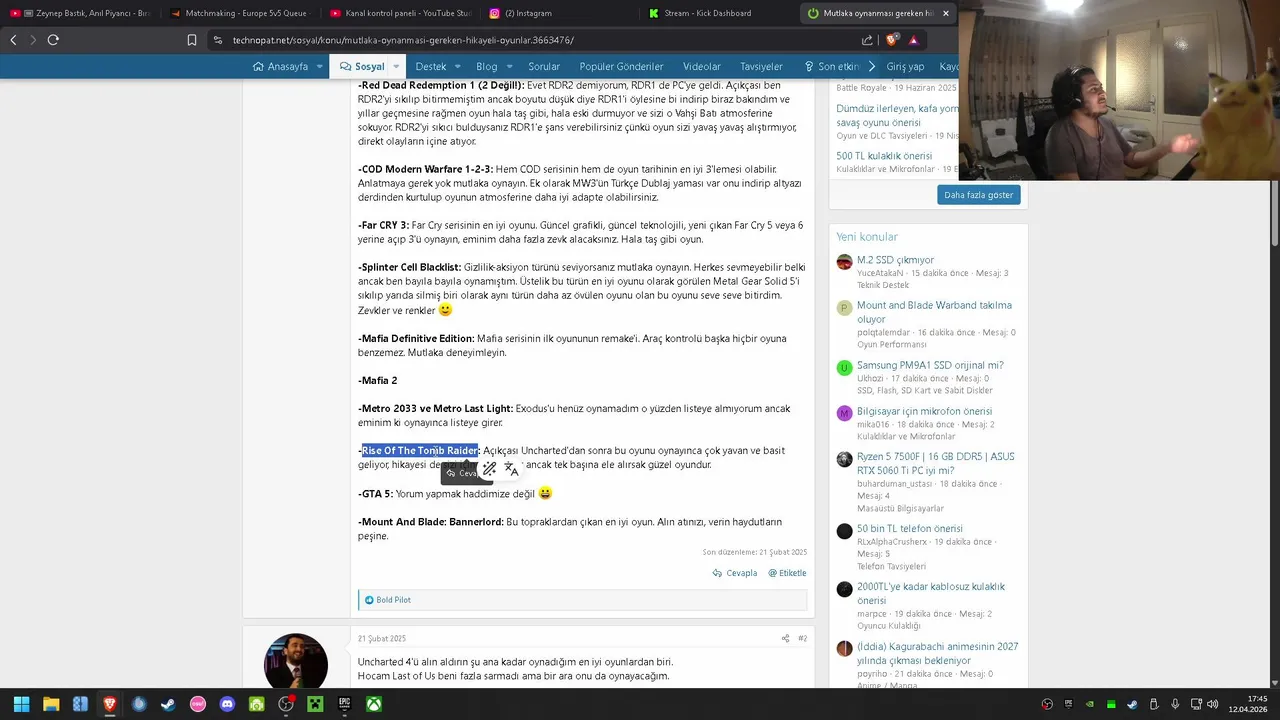
Task: Click the browser address bar URL field
Action: [540, 40]
